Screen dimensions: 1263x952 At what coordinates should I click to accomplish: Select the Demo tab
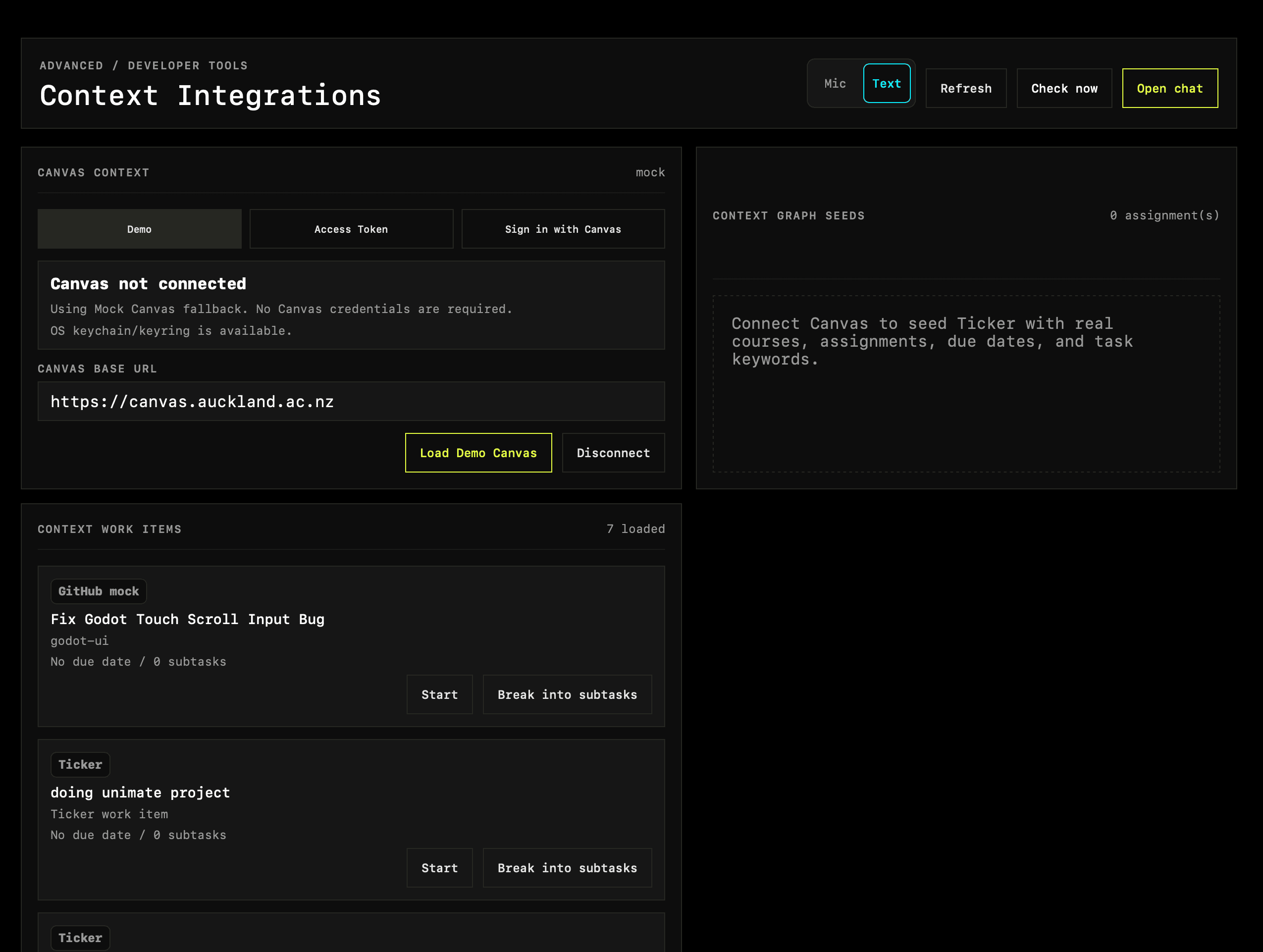pyautogui.click(x=139, y=229)
